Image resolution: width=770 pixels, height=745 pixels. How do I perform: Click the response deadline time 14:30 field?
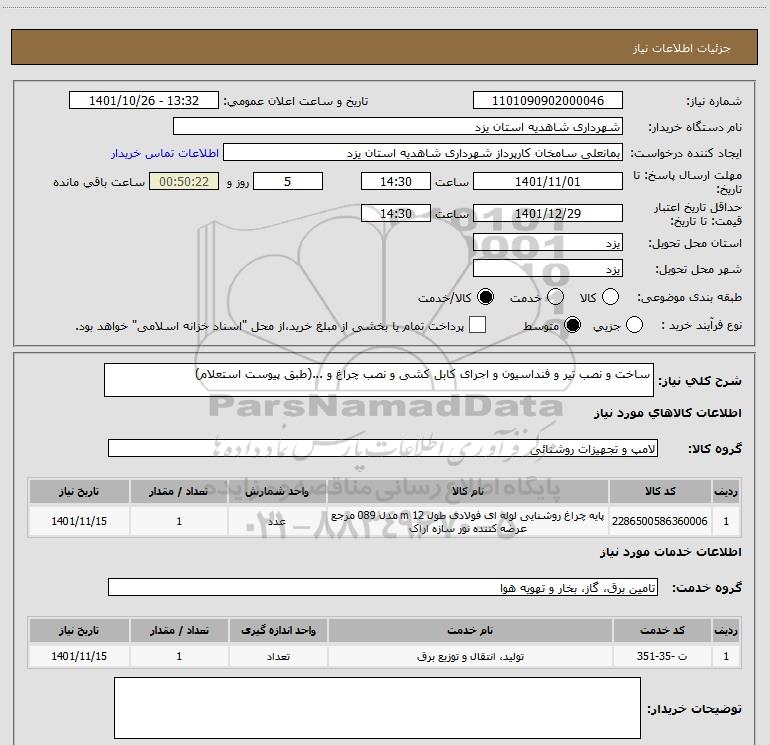(396, 181)
